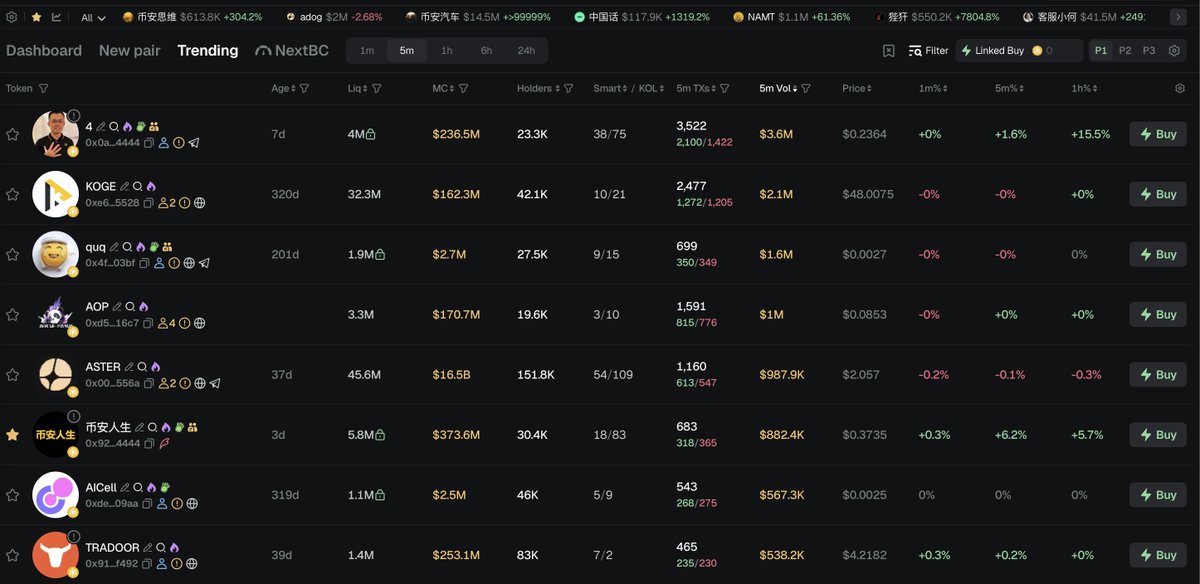This screenshot has width=1200, height=584.
Task: Open user icon for TRADOOR
Action: coord(162,563)
